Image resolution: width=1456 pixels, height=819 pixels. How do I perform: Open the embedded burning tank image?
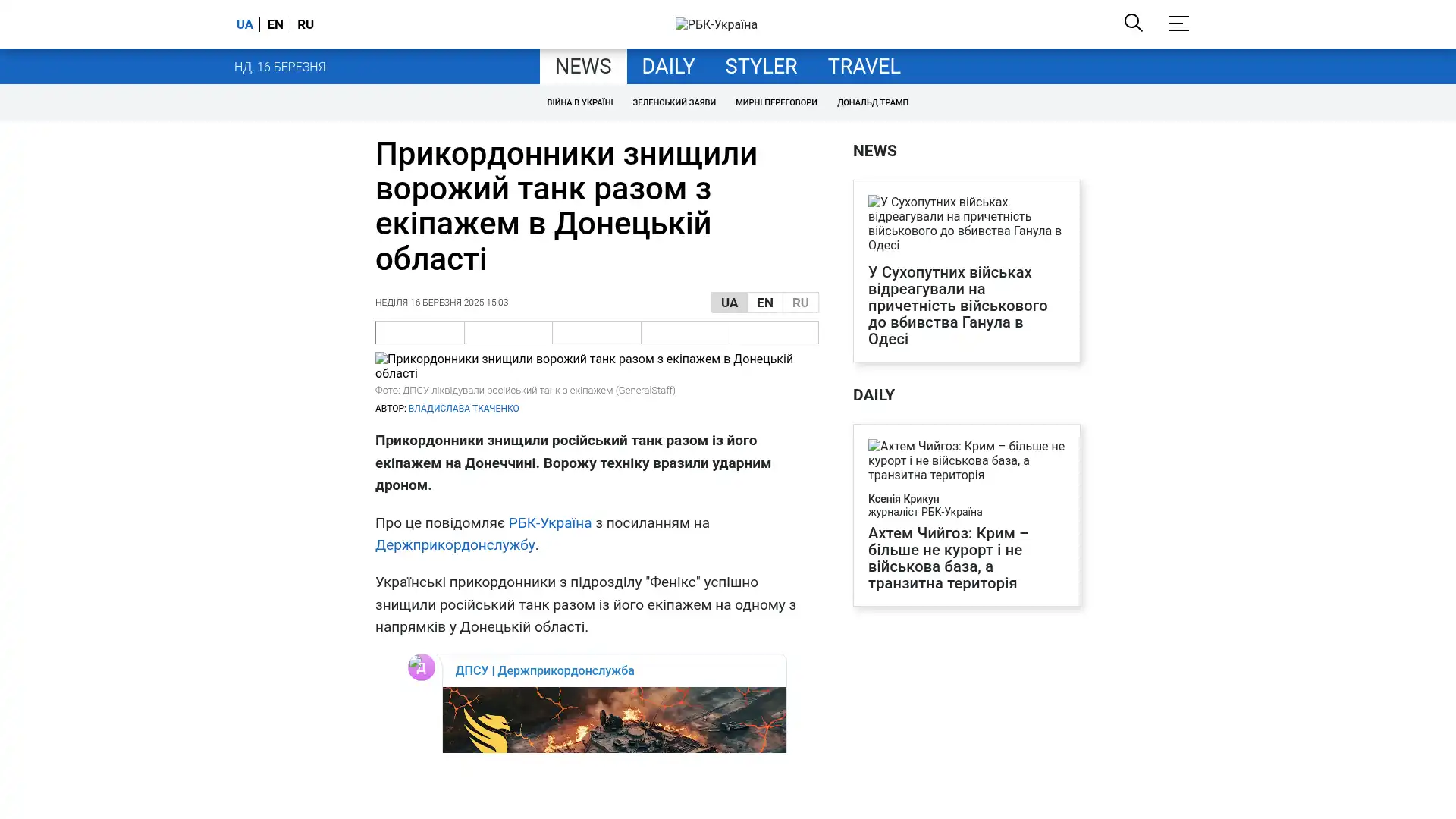613,720
